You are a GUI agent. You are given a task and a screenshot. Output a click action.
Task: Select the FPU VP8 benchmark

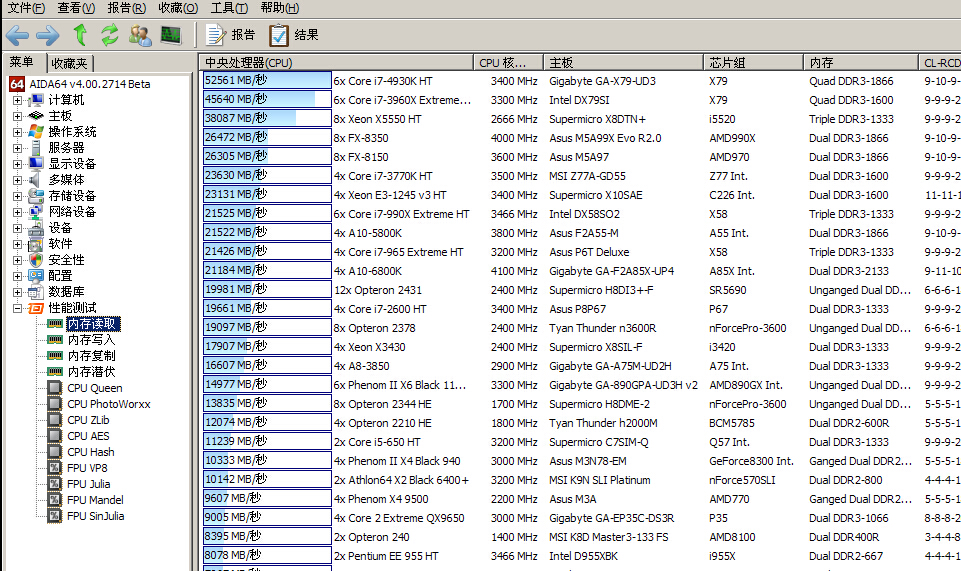click(x=87, y=467)
